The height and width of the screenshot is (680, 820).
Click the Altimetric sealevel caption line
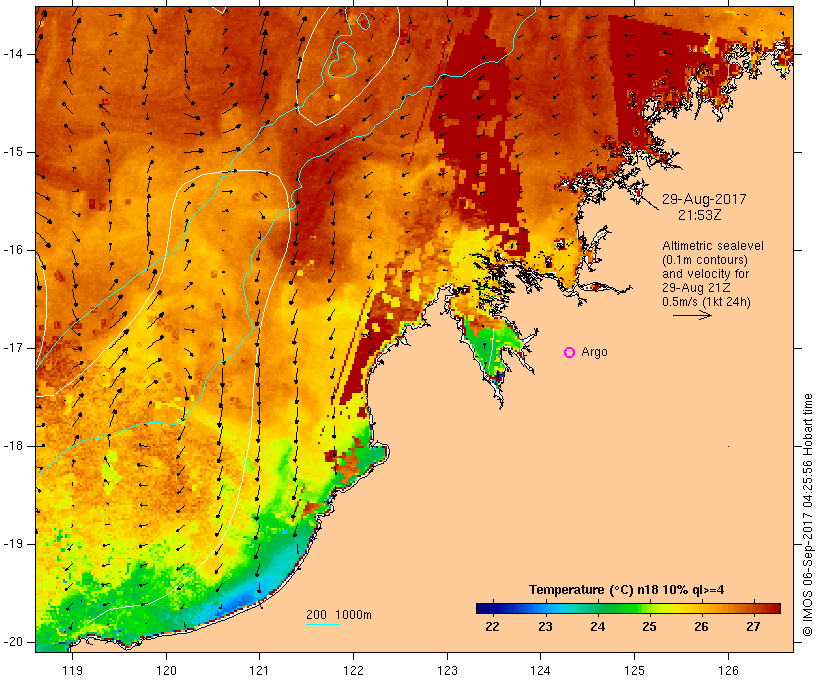click(x=713, y=245)
